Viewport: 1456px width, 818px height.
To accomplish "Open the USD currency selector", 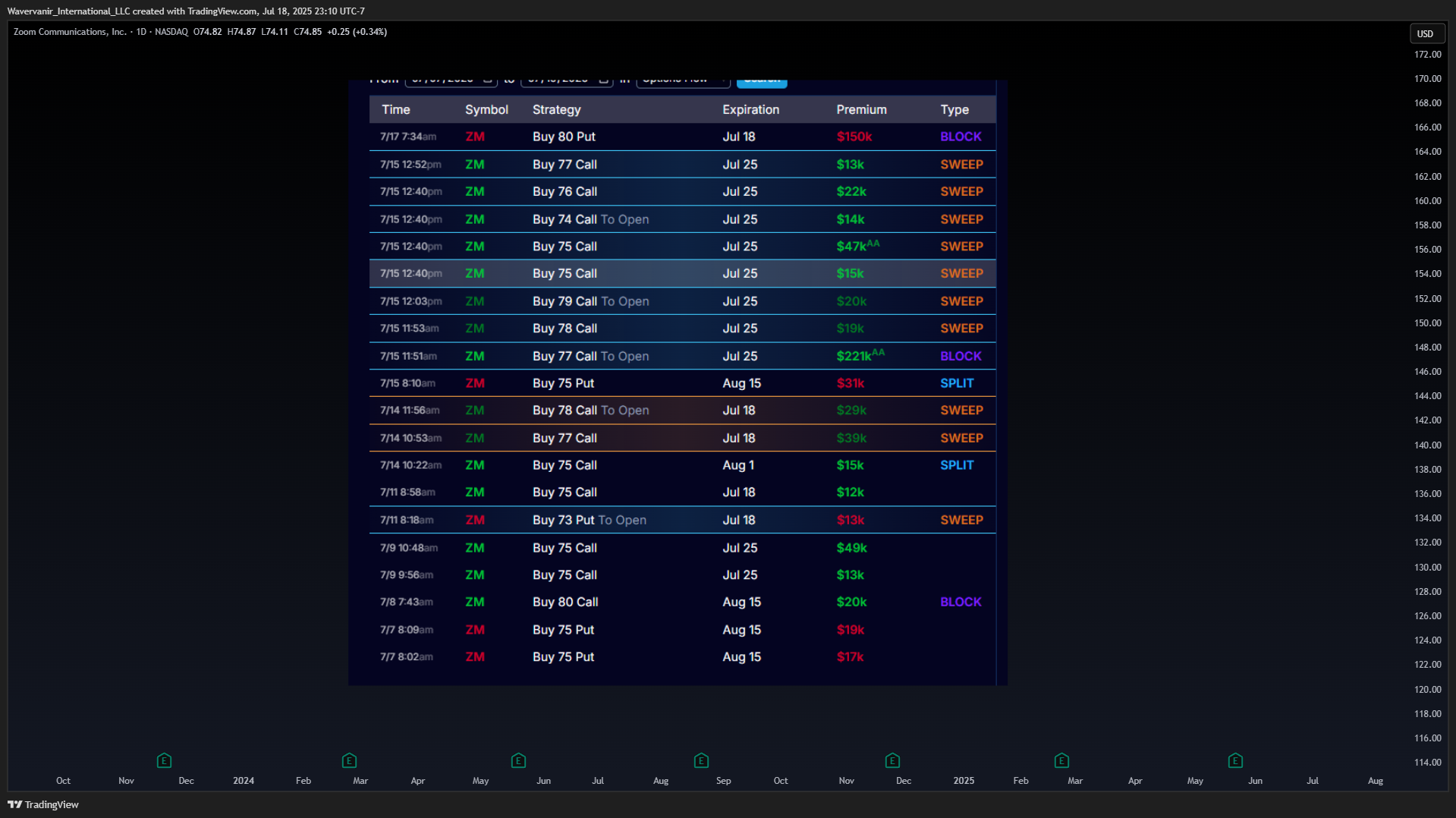I will coord(1426,33).
